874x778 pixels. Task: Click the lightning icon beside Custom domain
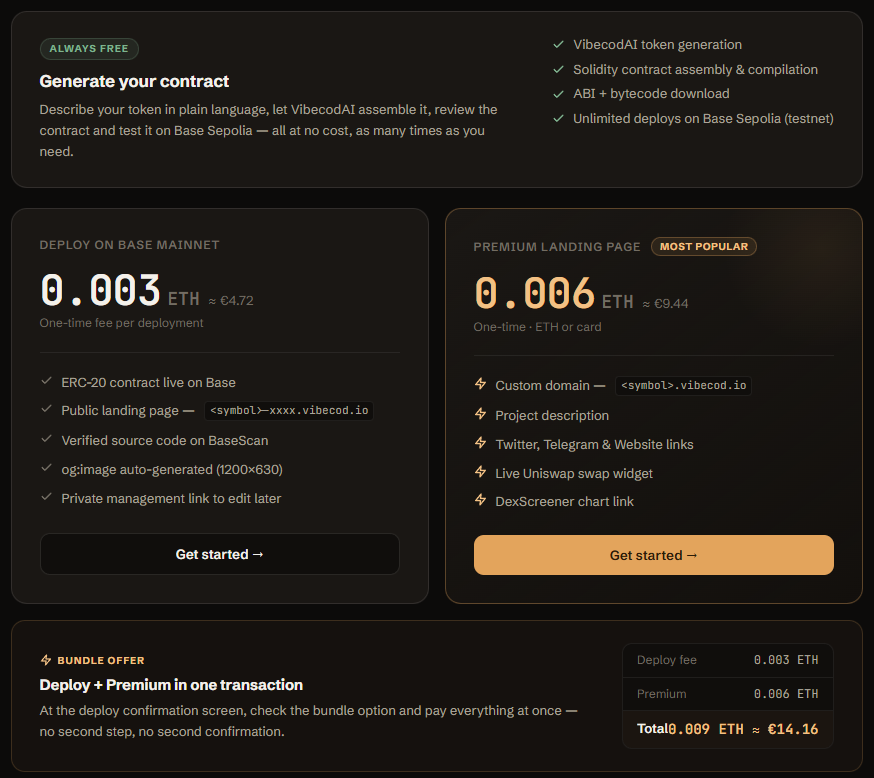pos(480,384)
